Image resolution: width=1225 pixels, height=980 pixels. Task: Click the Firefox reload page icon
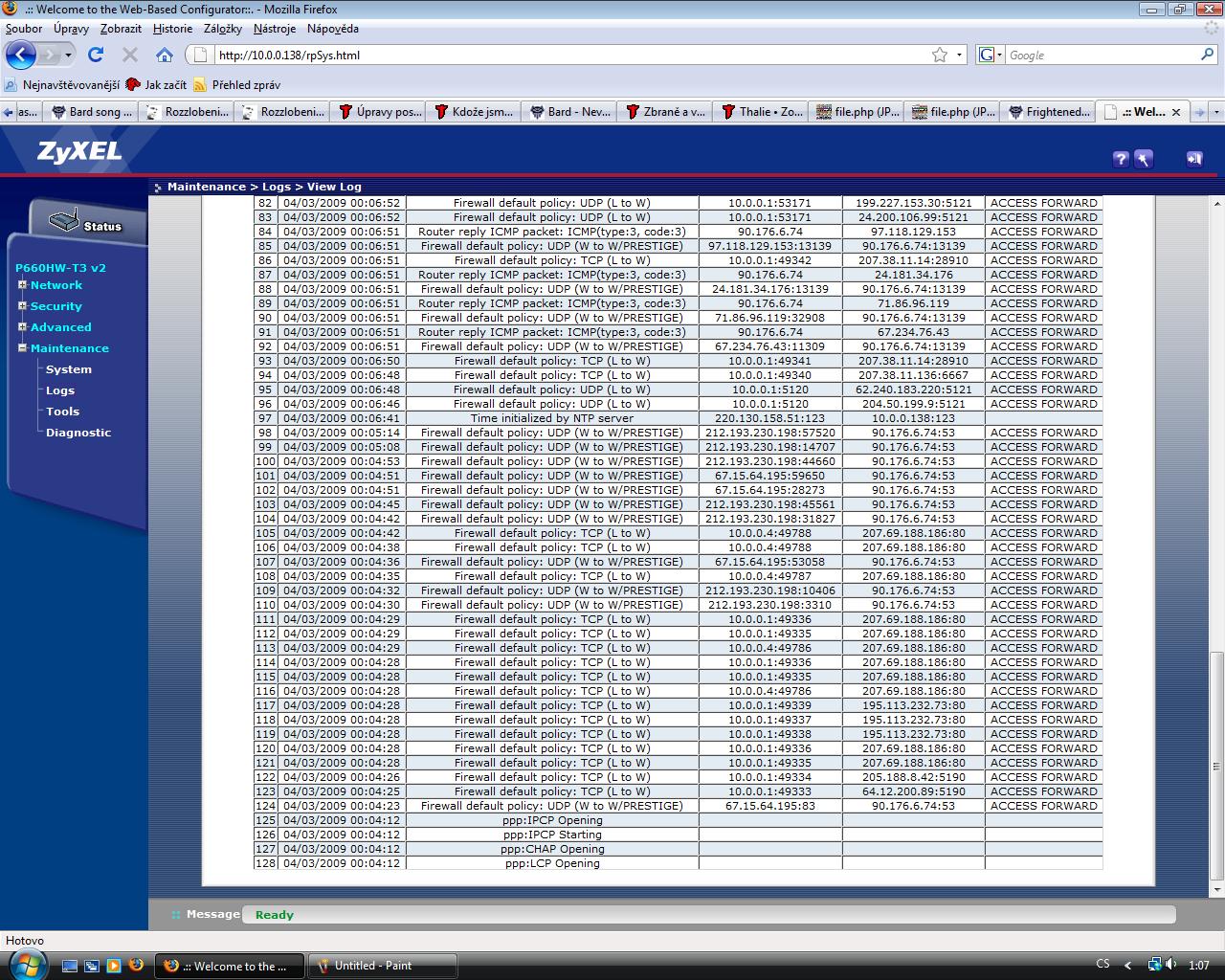[96, 55]
